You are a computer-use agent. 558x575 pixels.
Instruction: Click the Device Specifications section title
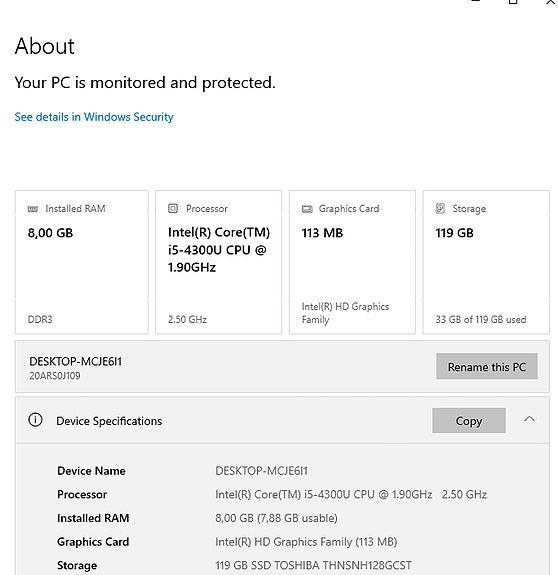click(x=109, y=421)
